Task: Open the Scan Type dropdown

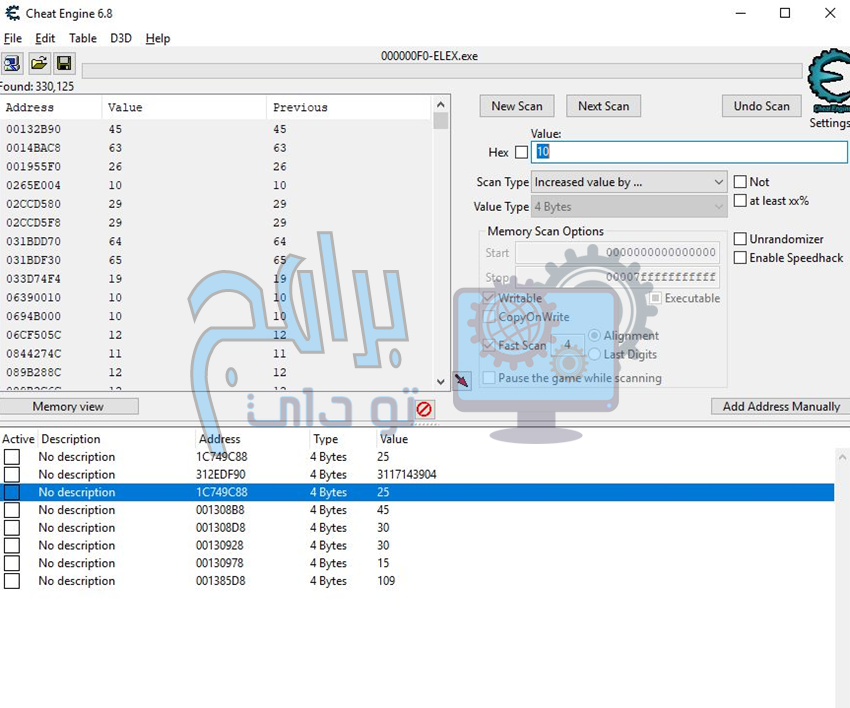Action: [x=629, y=182]
